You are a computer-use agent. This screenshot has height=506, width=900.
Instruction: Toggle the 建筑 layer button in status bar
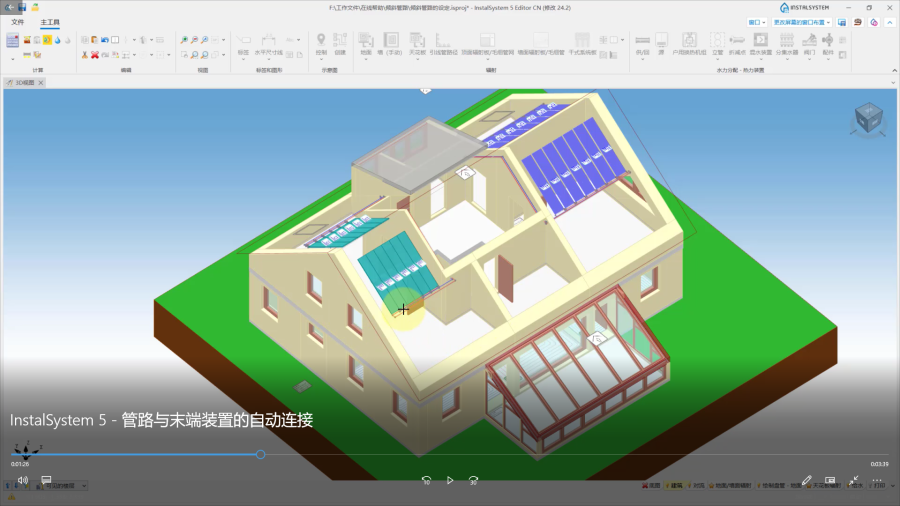coord(675,485)
